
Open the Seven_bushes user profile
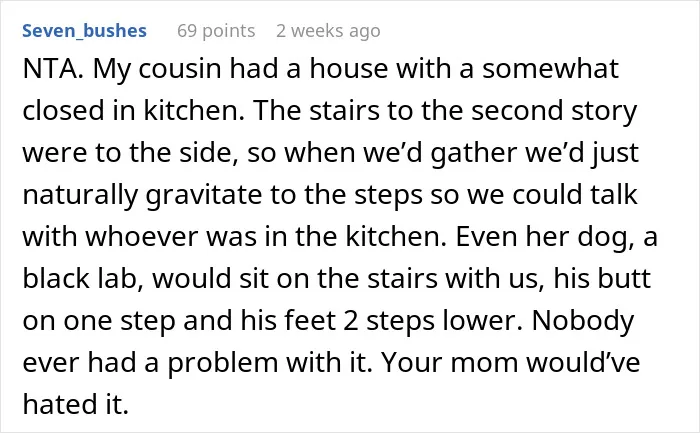[x=84, y=31]
